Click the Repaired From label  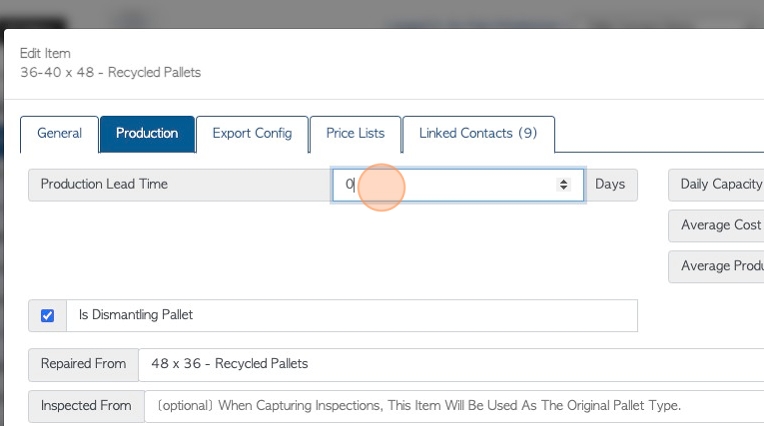[83, 365]
